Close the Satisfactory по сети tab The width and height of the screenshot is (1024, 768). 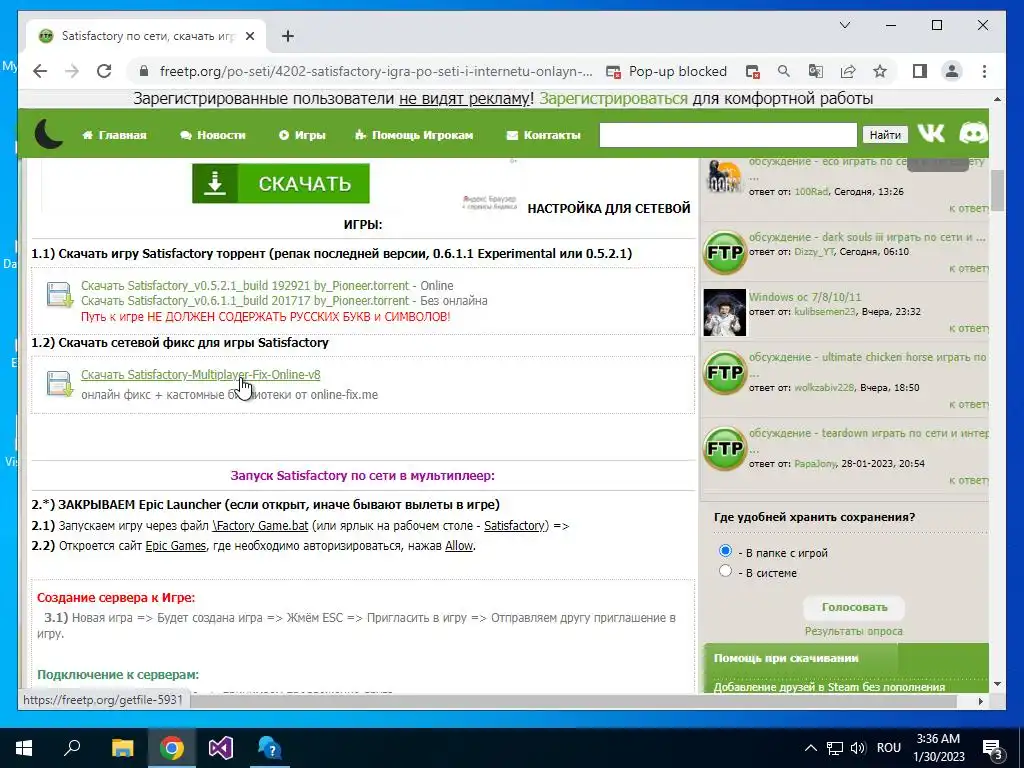tap(249, 36)
